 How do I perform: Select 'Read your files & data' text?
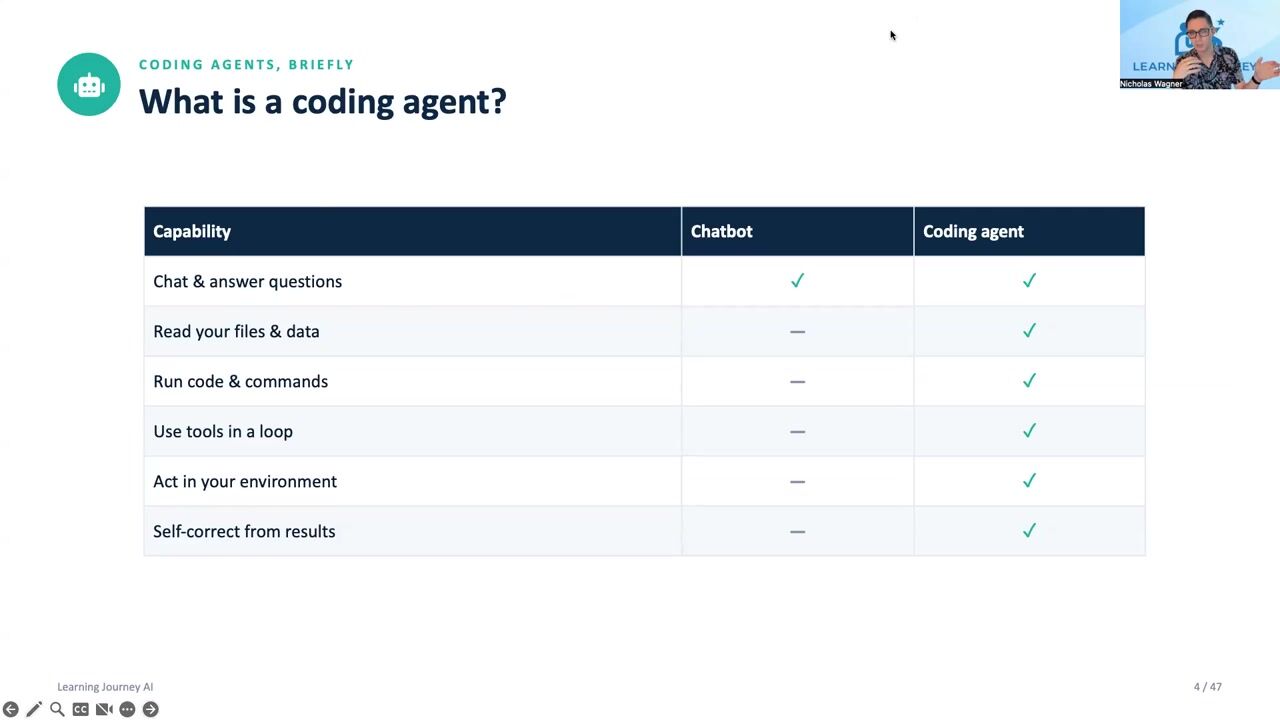236,332
